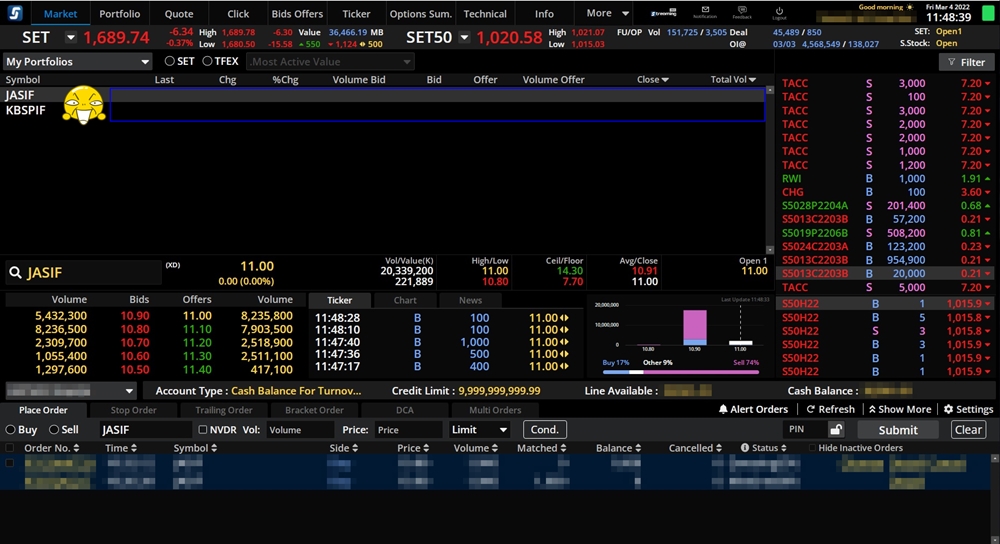
Task: Open order Settings via the gear icon
Action: (x=949, y=410)
